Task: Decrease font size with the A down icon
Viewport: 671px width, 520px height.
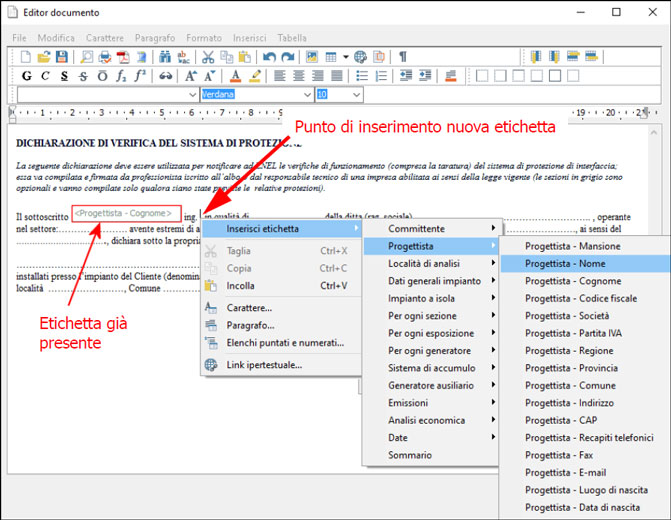Action: point(209,76)
